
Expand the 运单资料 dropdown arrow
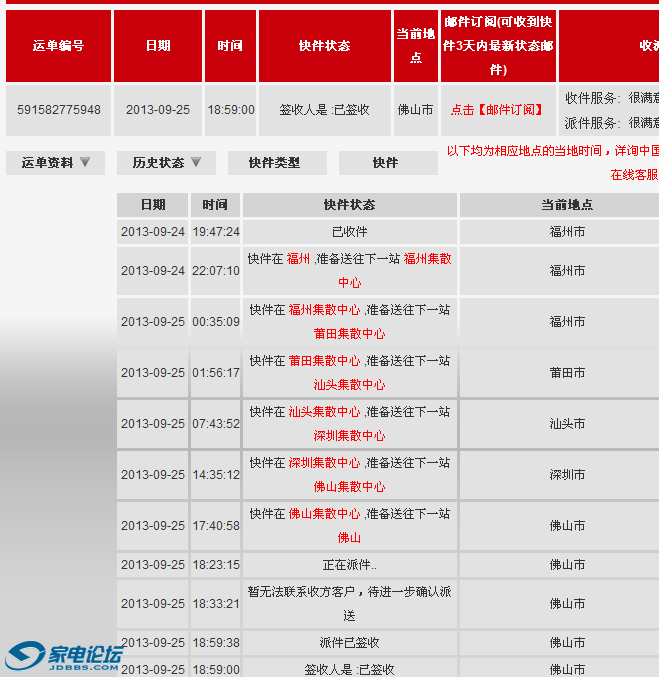click(85, 162)
